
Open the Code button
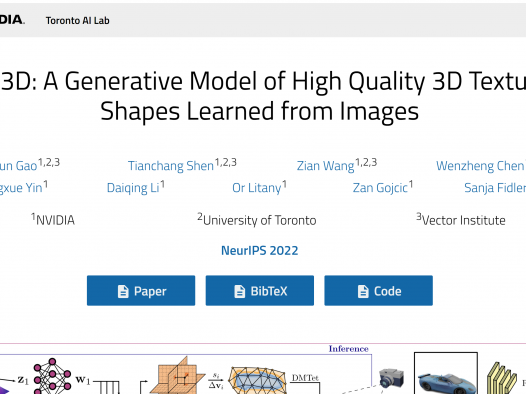(x=378, y=291)
